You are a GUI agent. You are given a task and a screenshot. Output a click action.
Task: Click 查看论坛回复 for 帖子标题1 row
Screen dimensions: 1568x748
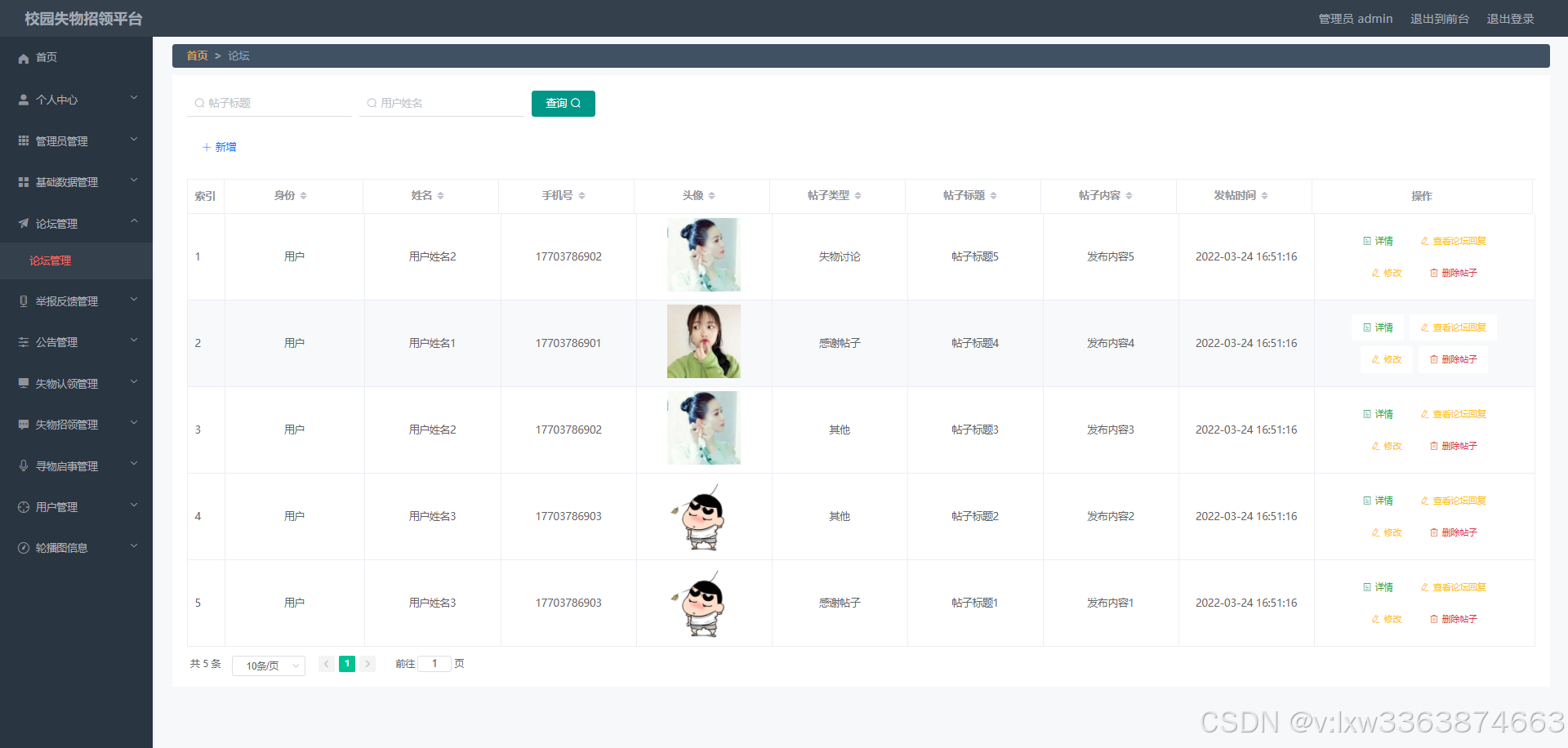(1453, 587)
